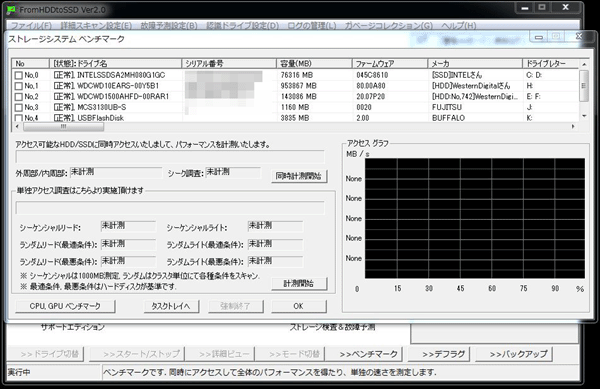Viewport: 600px width, 389px height.
Task: Click the drive list scroll-down arrow
Action: point(584,116)
